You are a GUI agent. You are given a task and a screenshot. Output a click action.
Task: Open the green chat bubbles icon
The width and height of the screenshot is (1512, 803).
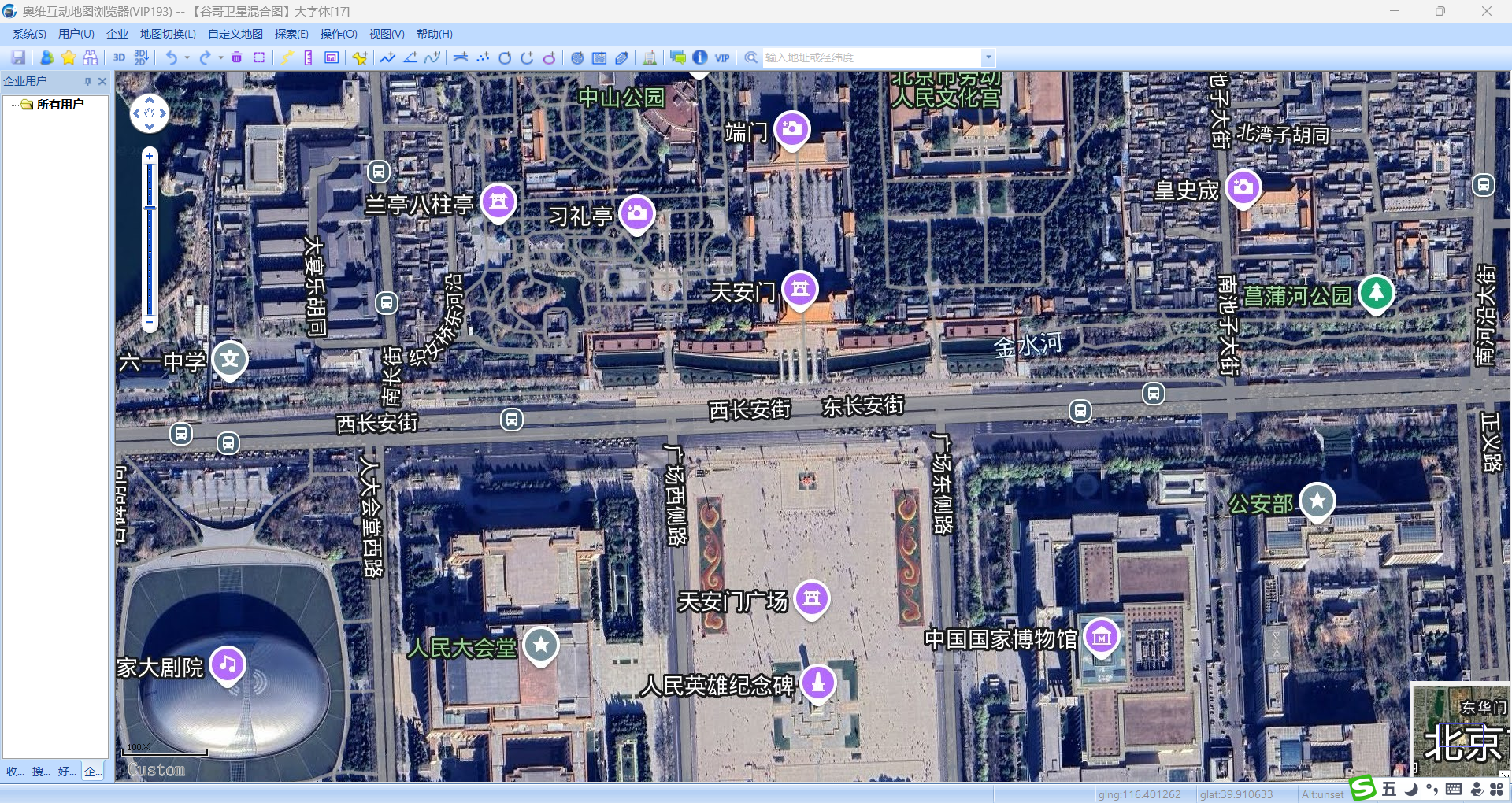click(677, 57)
